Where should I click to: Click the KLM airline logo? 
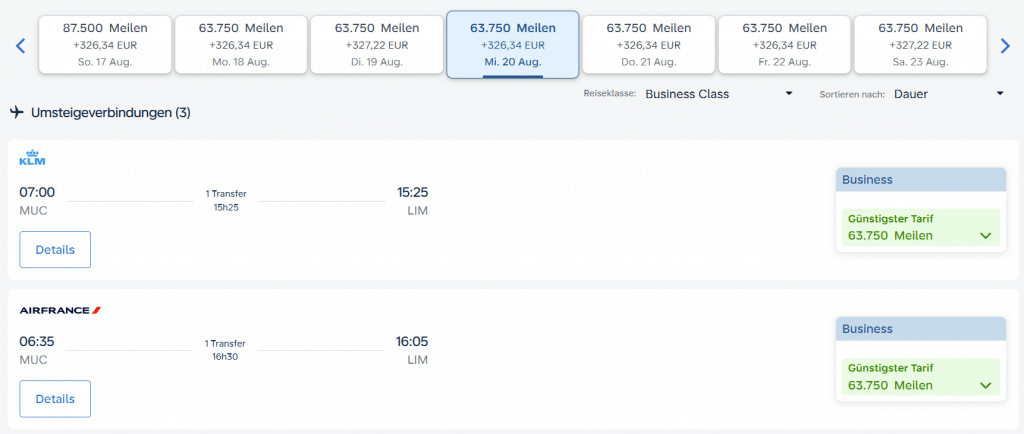tap(33, 160)
